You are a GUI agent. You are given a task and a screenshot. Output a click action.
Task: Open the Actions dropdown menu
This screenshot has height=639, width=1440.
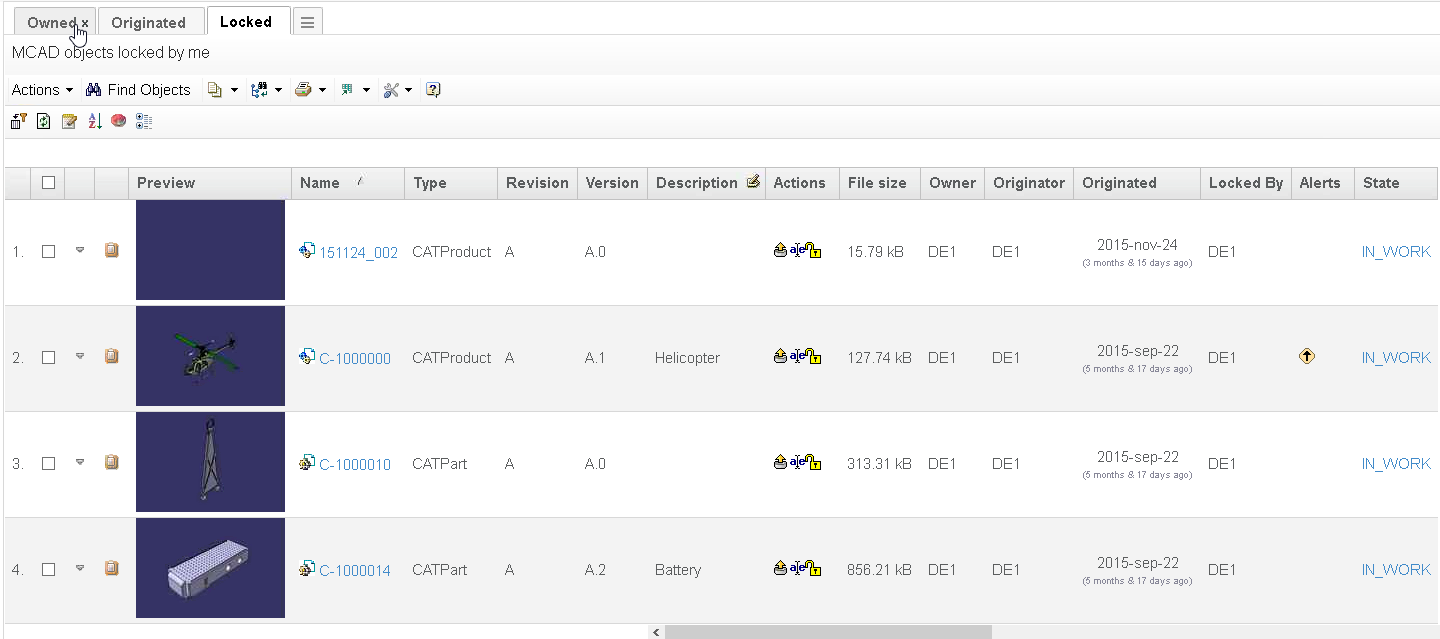click(x=42, y=90)
